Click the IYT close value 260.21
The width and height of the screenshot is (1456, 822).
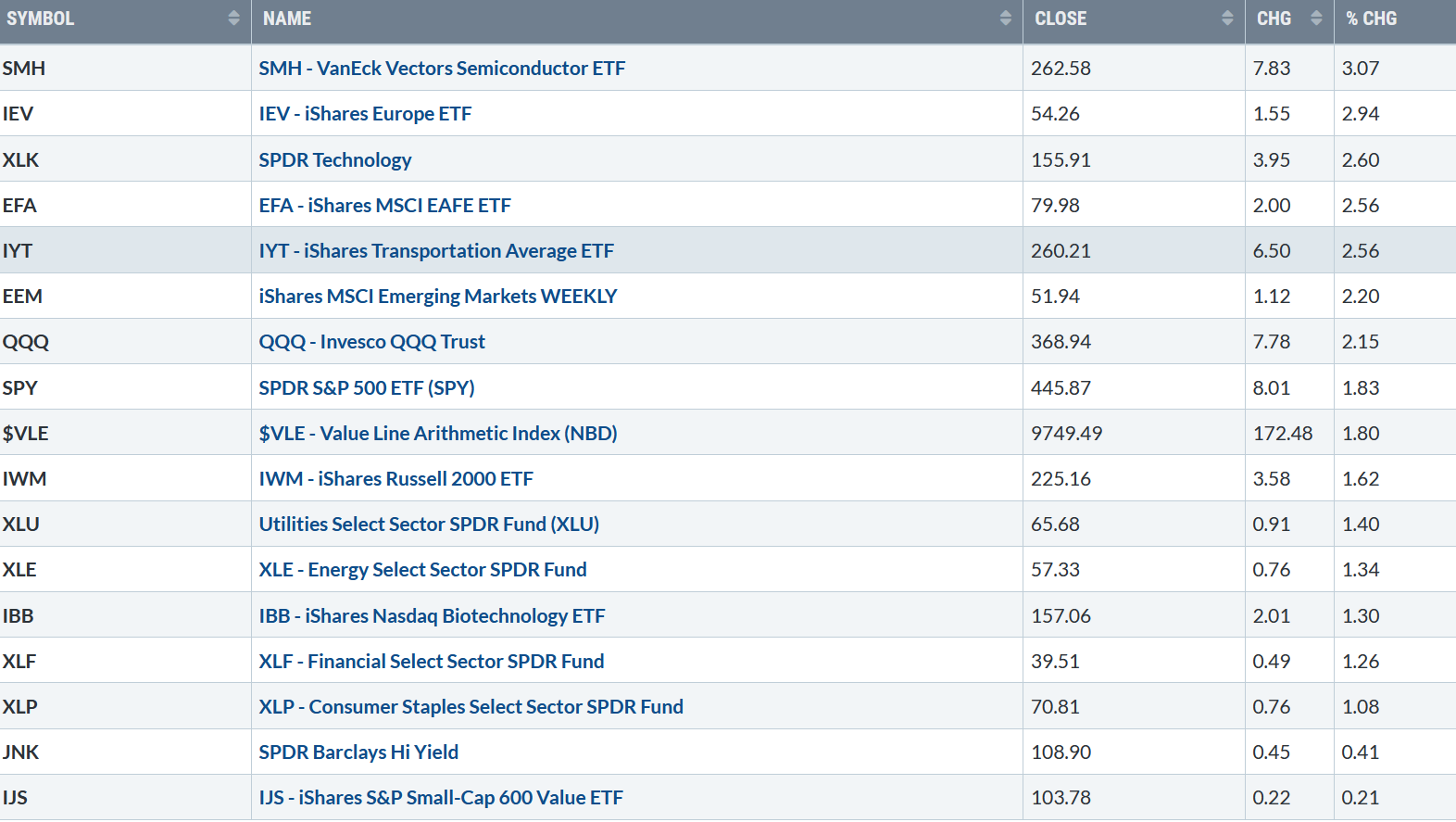tap(1061, 251)
